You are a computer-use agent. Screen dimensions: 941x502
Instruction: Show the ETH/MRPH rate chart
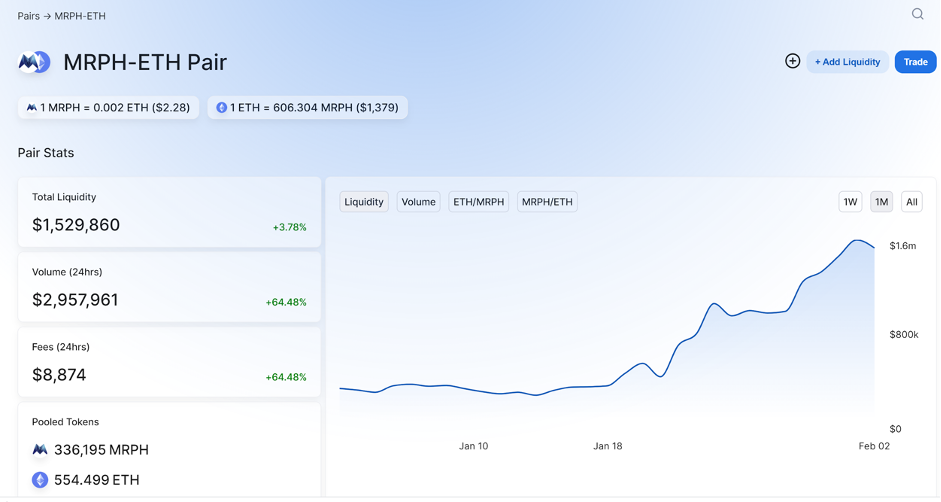pyautogui.click(x=478, y=202)
